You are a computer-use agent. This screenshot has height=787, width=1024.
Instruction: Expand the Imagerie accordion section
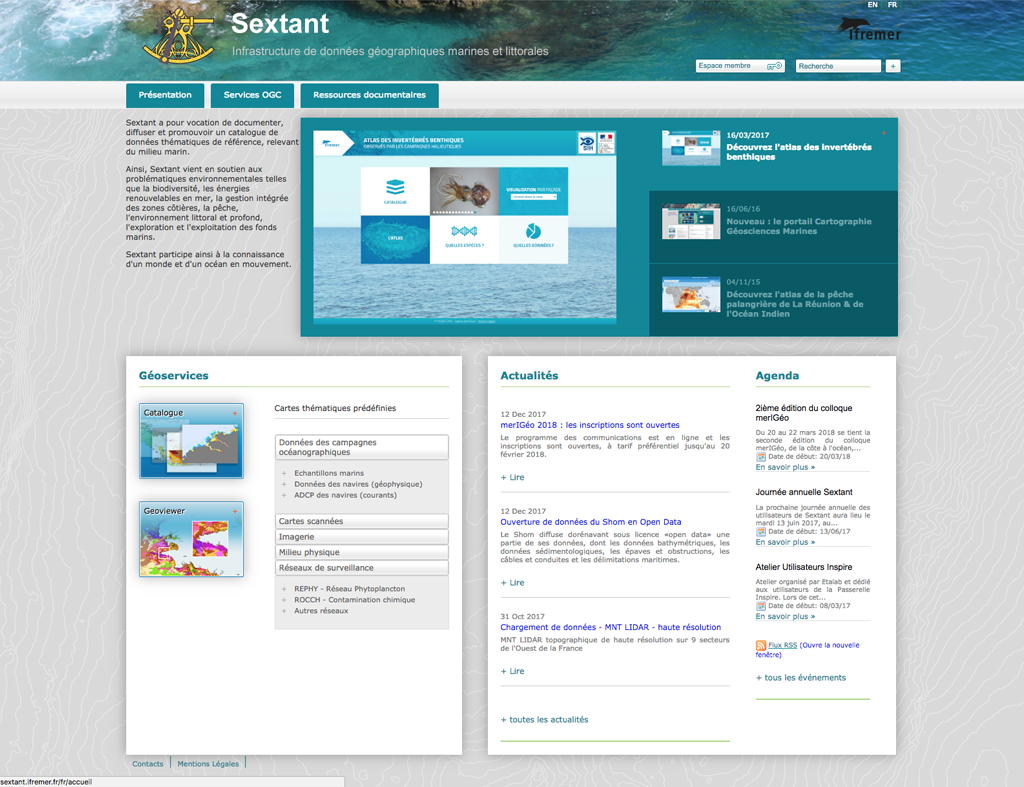pyautogui.click(x=361, y=537)
